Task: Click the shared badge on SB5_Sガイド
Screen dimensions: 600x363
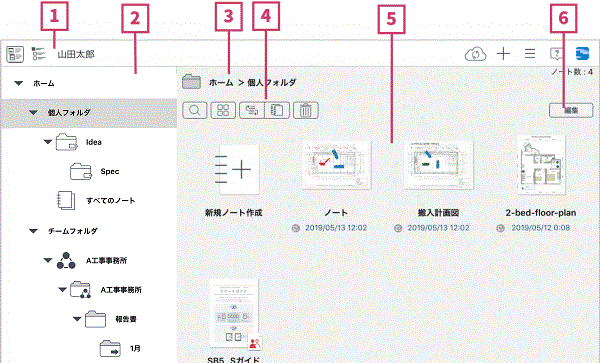Action: [x=254, y=343]
